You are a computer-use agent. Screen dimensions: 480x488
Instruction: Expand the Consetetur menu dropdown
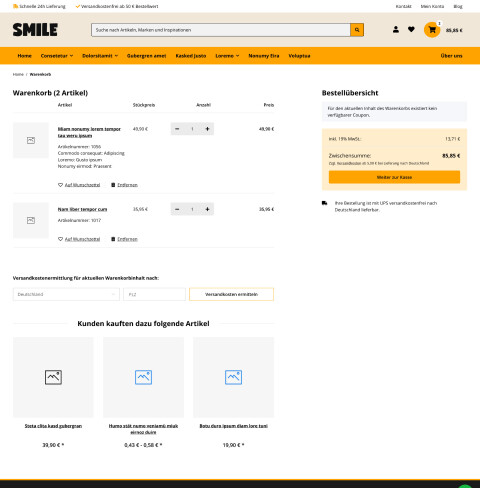pos(57,56)
